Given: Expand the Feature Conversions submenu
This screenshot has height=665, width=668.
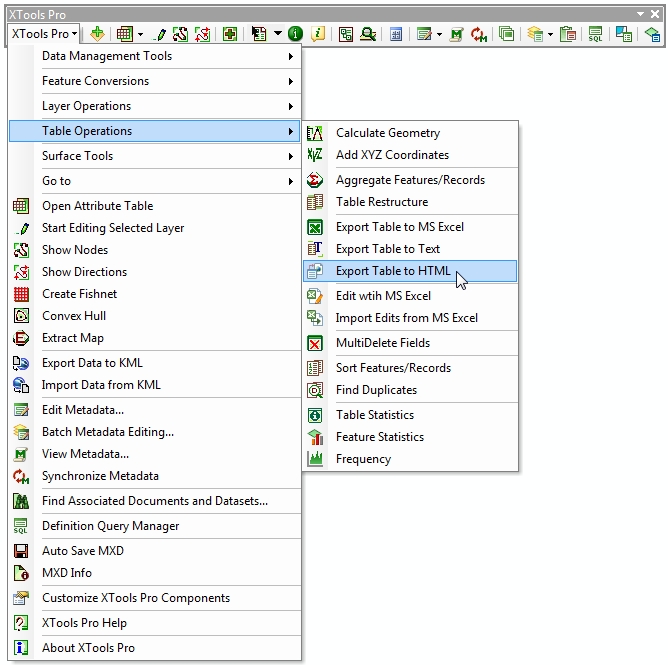Looking at the screenshot, I should click(155, 81).
